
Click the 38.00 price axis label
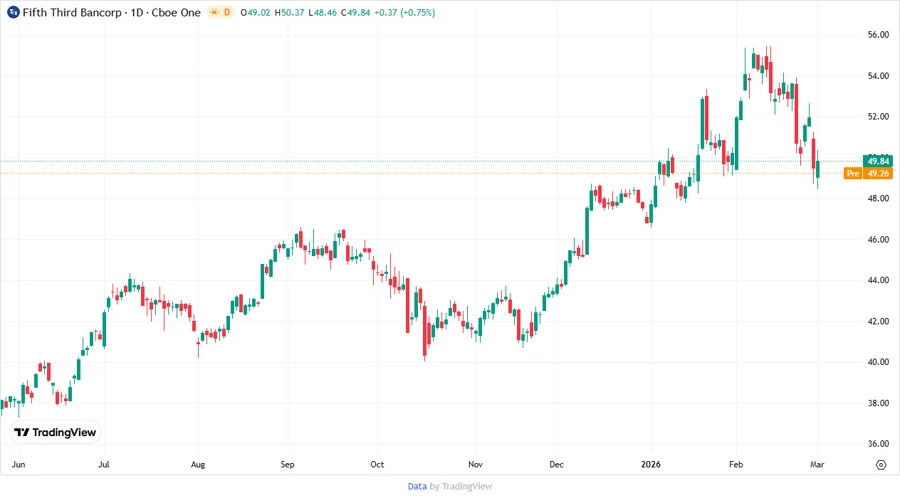878,403
